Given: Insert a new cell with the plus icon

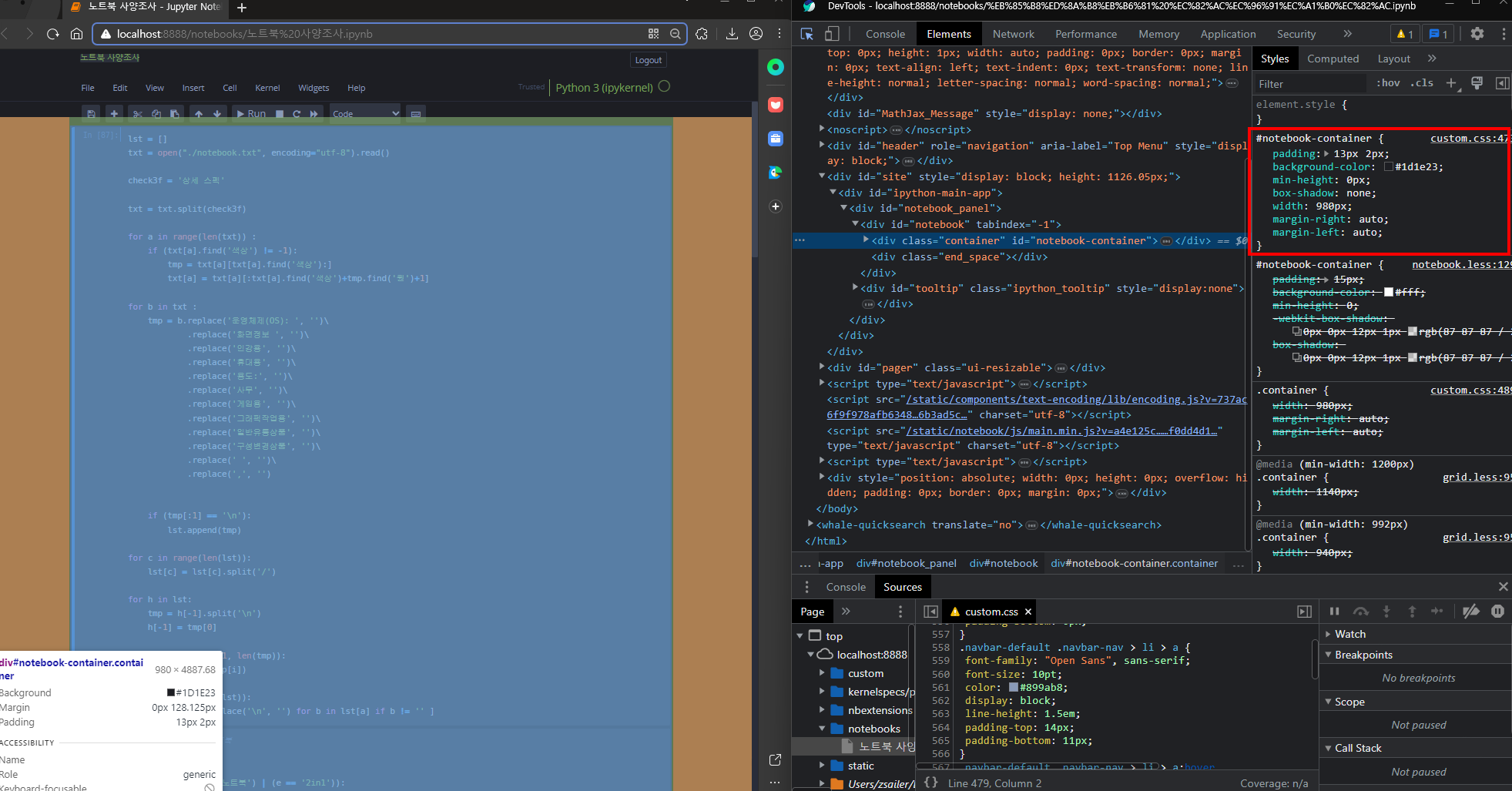Looking at the screenshot, I should [114, 114].
